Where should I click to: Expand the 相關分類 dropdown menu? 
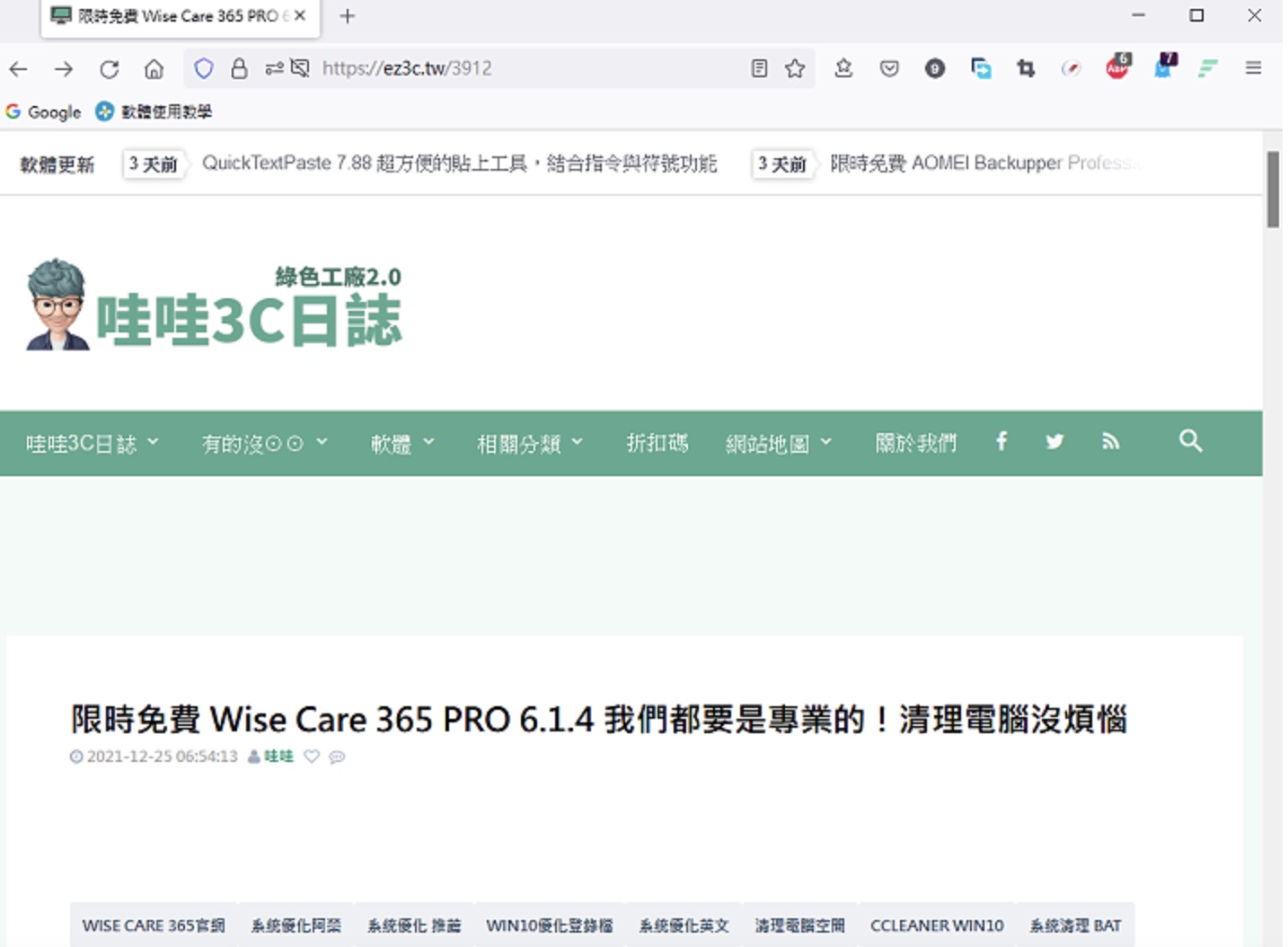(x=530, y=443)
